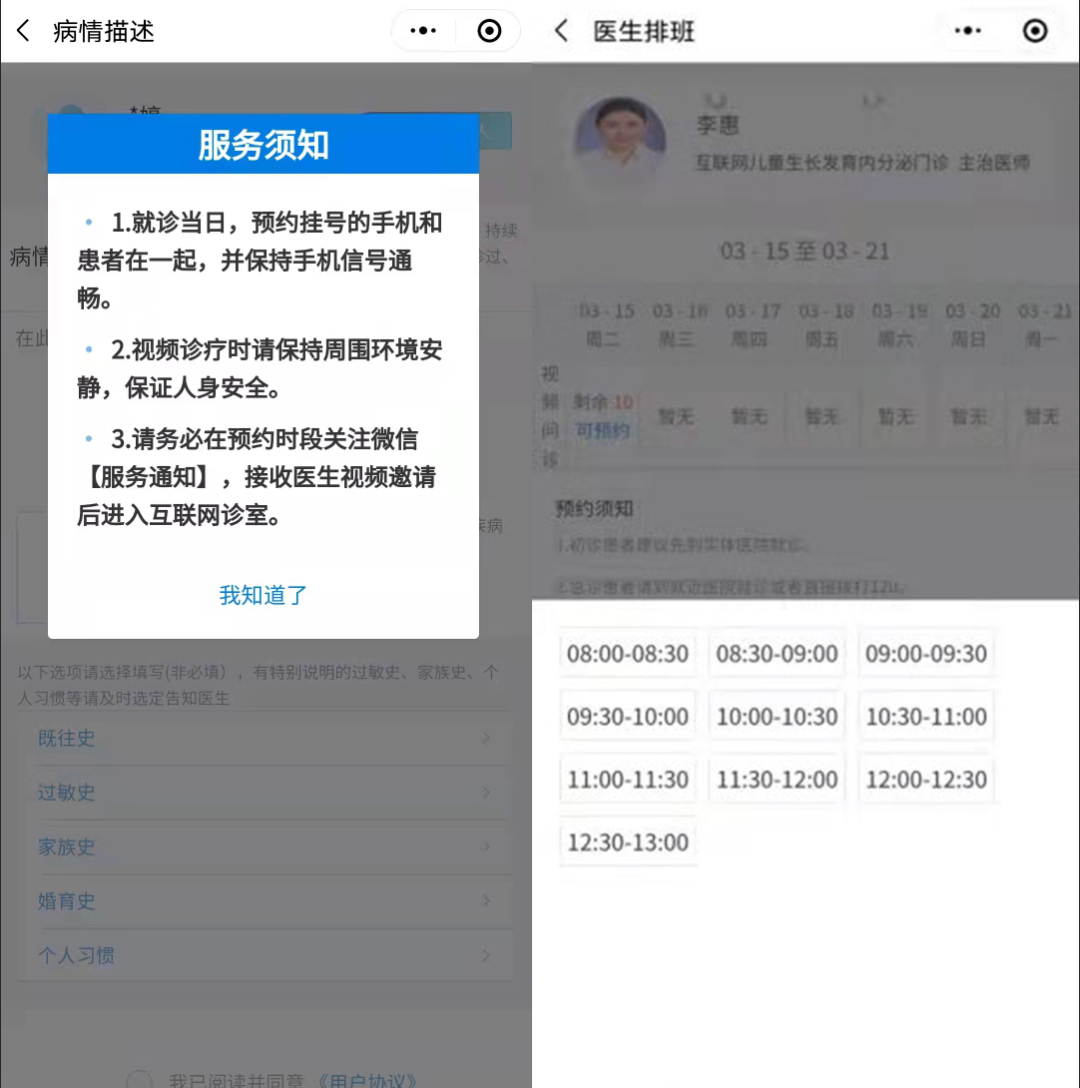Open the 婚育史 section

[x=265, y=901]
